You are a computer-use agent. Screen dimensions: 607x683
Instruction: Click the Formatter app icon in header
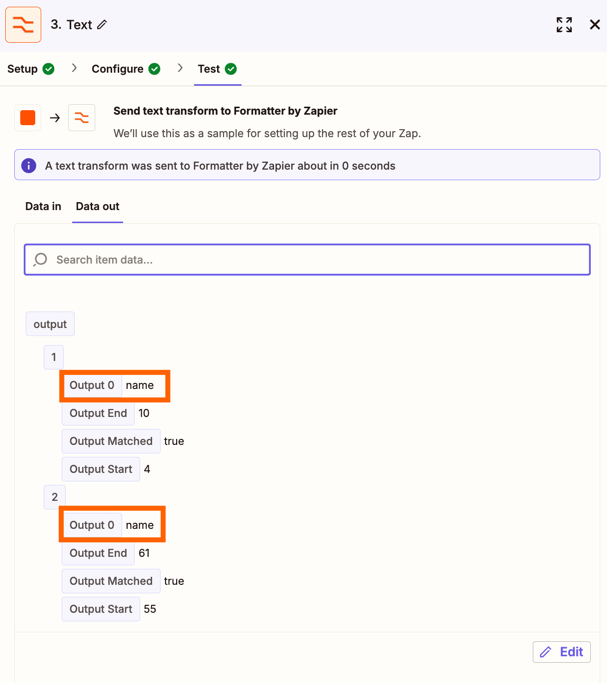pyautogui.click(x=23, y=25)
